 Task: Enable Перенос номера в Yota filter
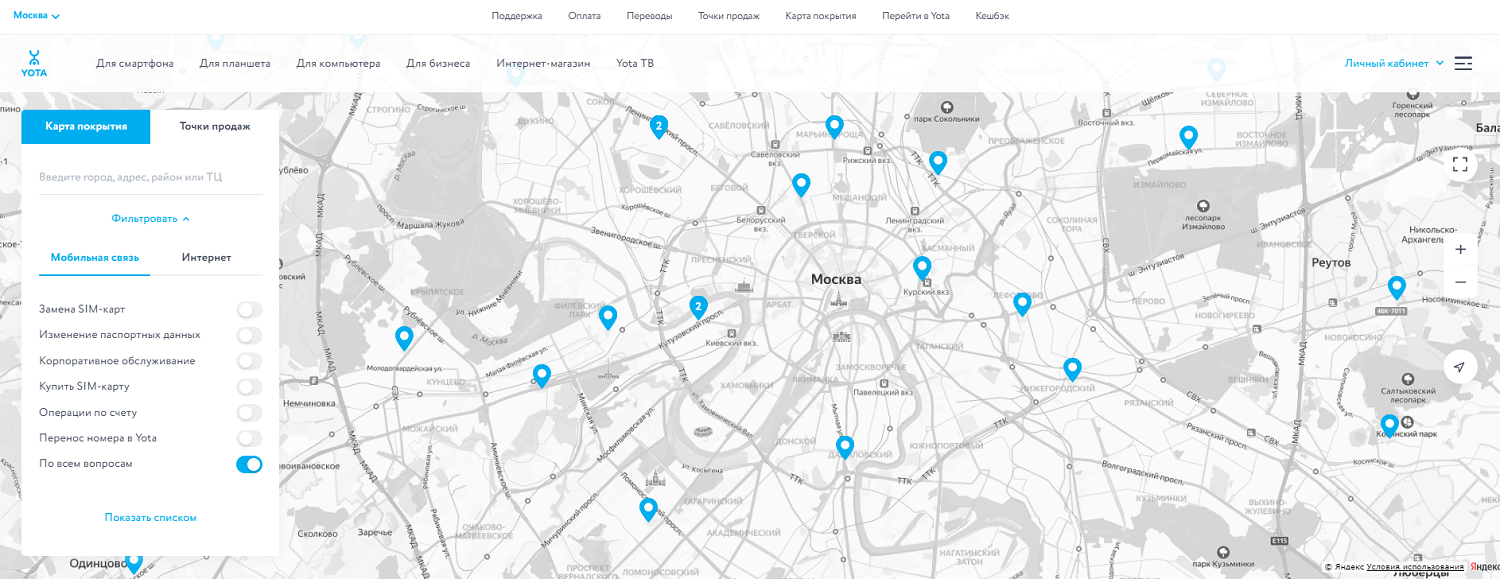pos(249,438)
